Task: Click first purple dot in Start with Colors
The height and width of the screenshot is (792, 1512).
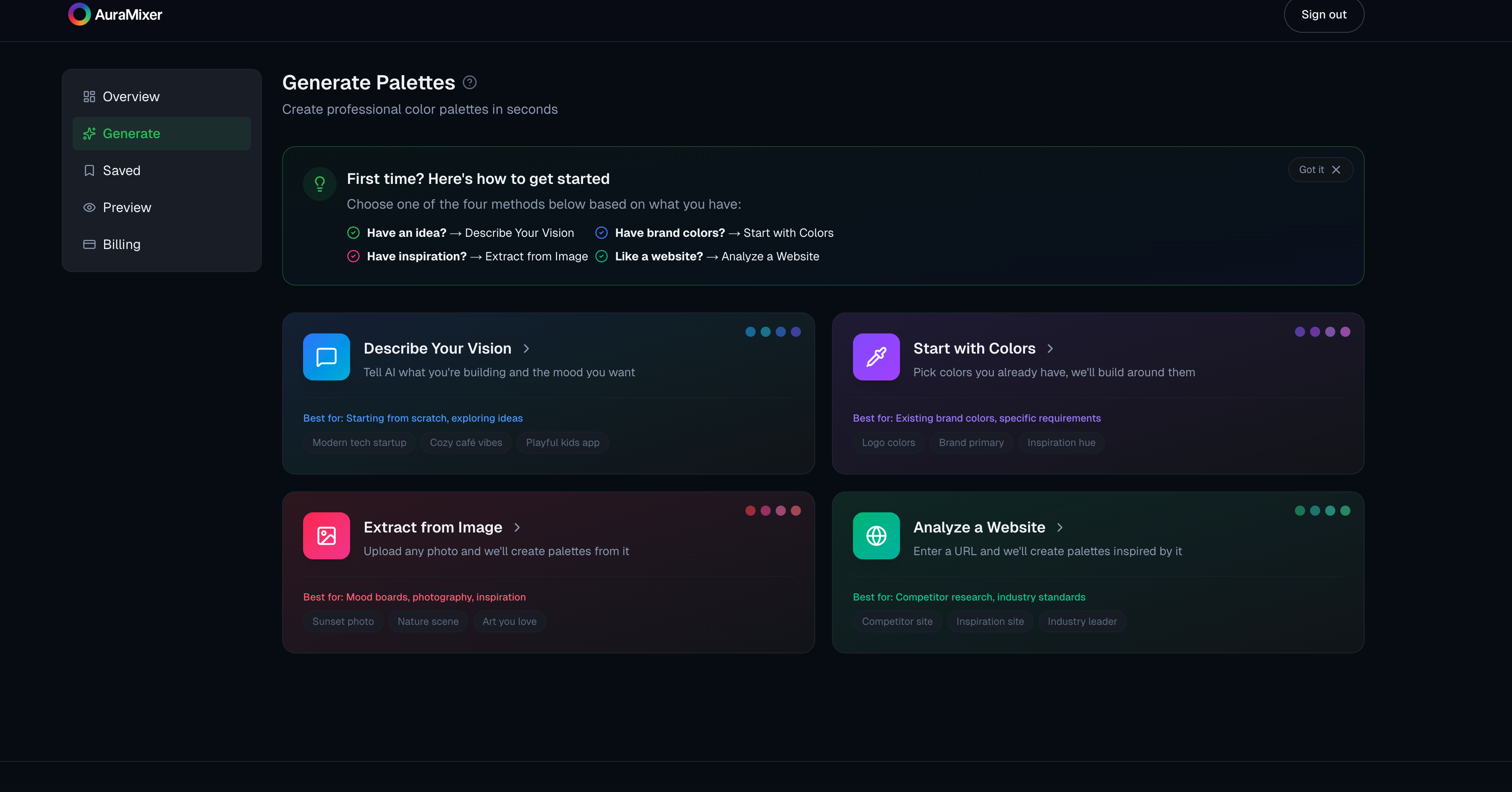Action: pyautogui.click(x=1300, y=332)
